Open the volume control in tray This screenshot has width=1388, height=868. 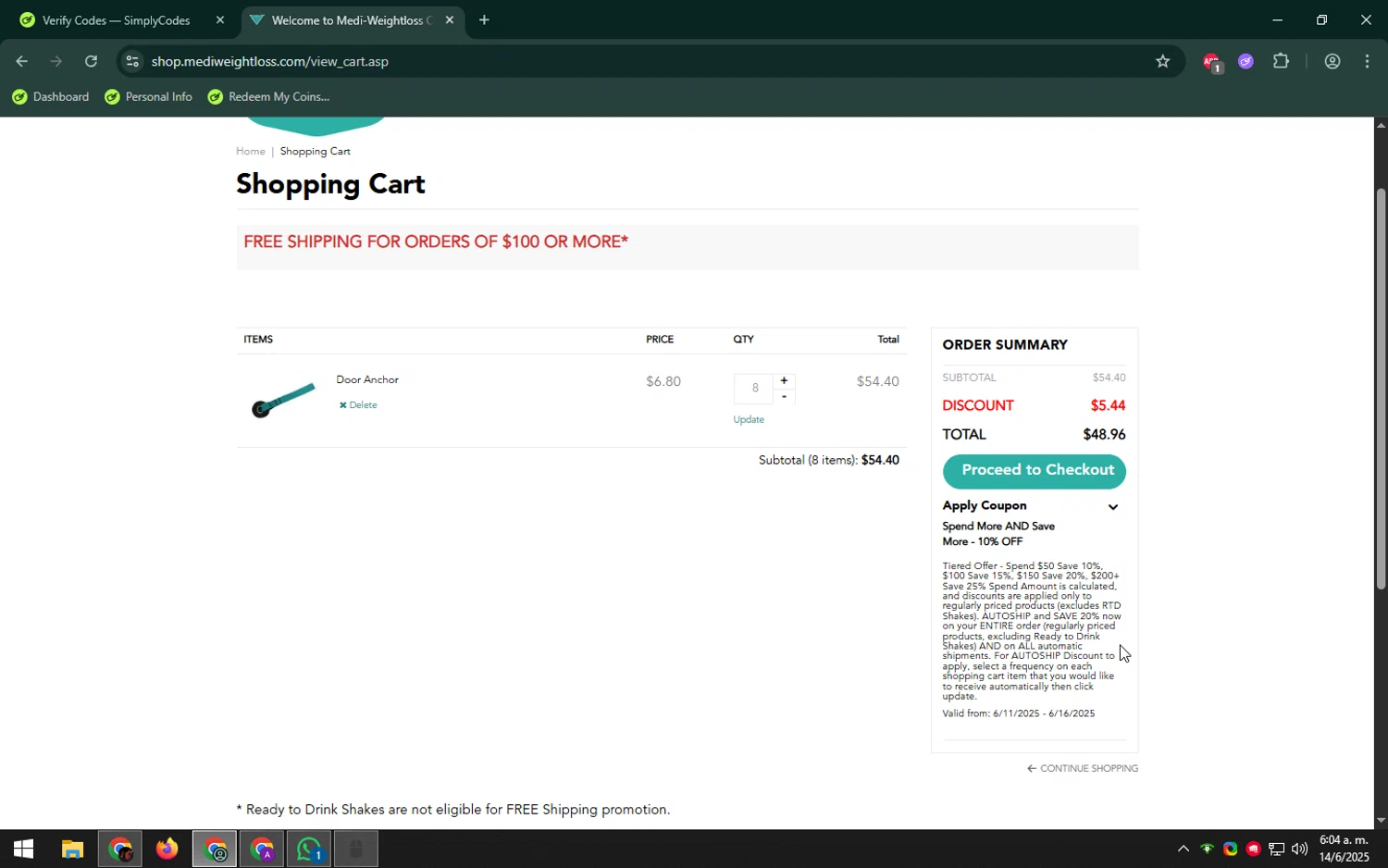[x=1300, y=849]
